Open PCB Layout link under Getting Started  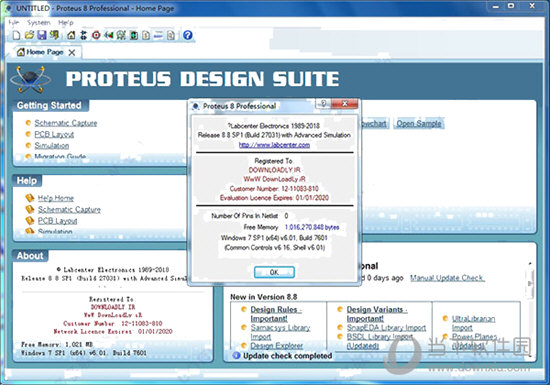[x=54, y=134]
